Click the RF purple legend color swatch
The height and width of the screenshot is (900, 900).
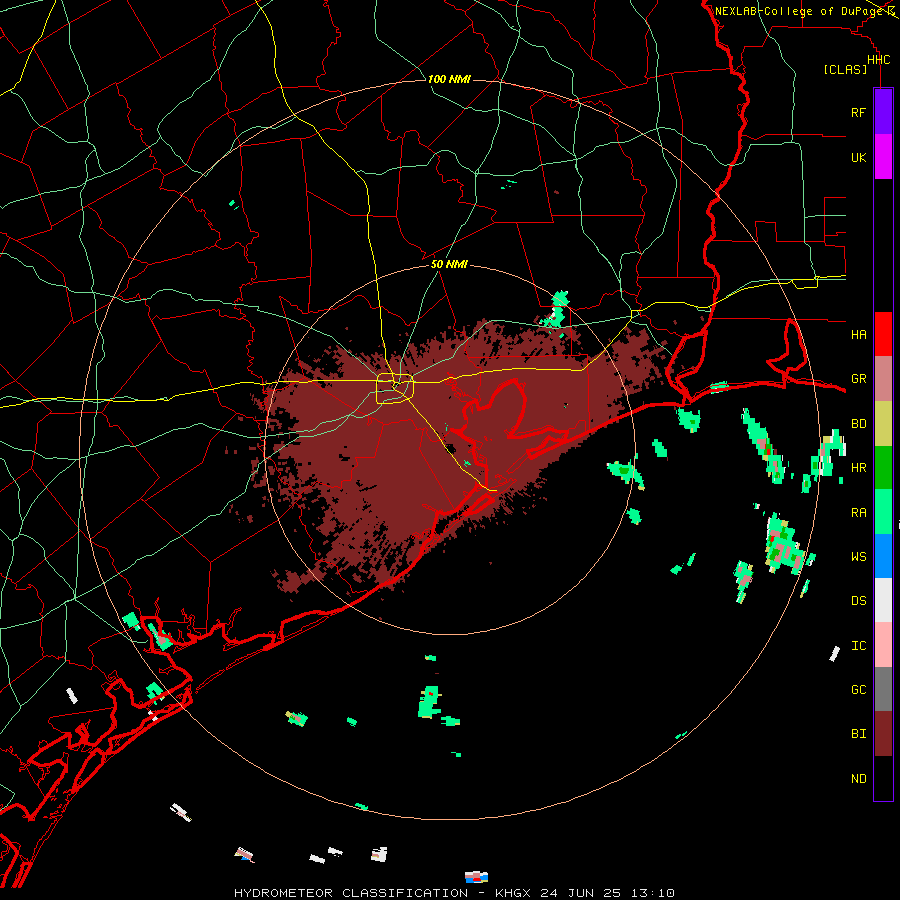tap(883, 112)
